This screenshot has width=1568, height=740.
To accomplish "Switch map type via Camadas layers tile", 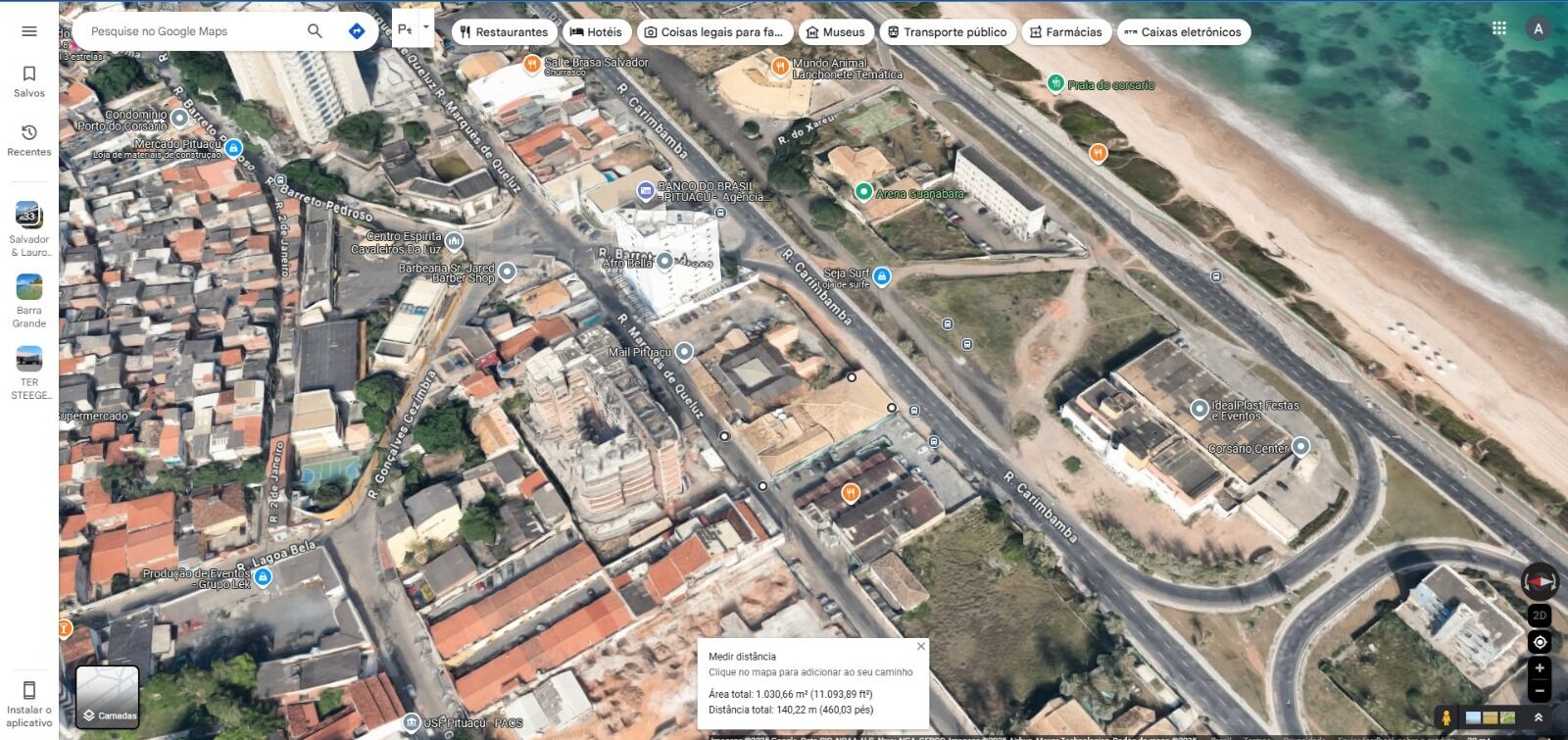I will click(x=108, y=697).
